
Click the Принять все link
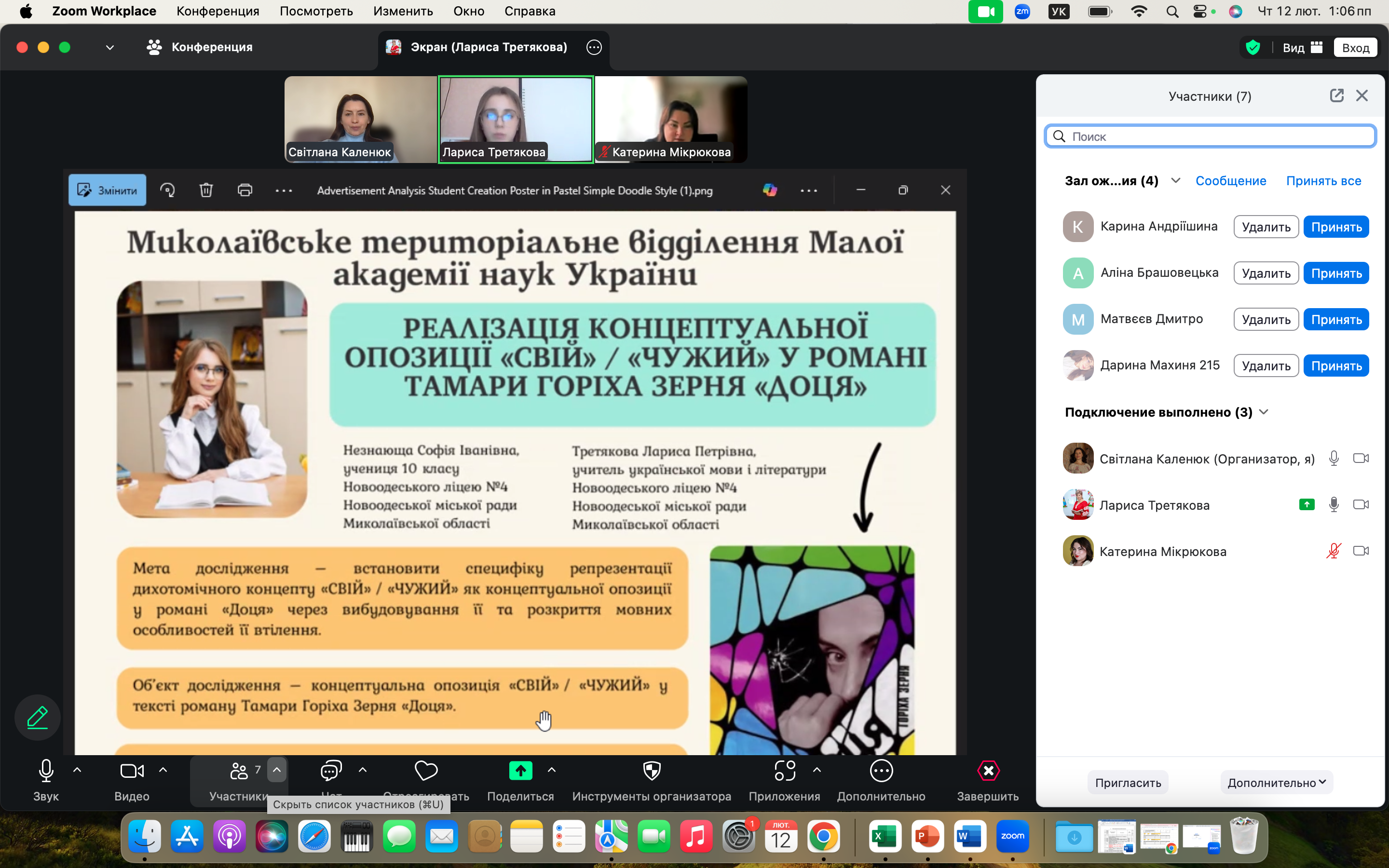[x=1323, y=181]
